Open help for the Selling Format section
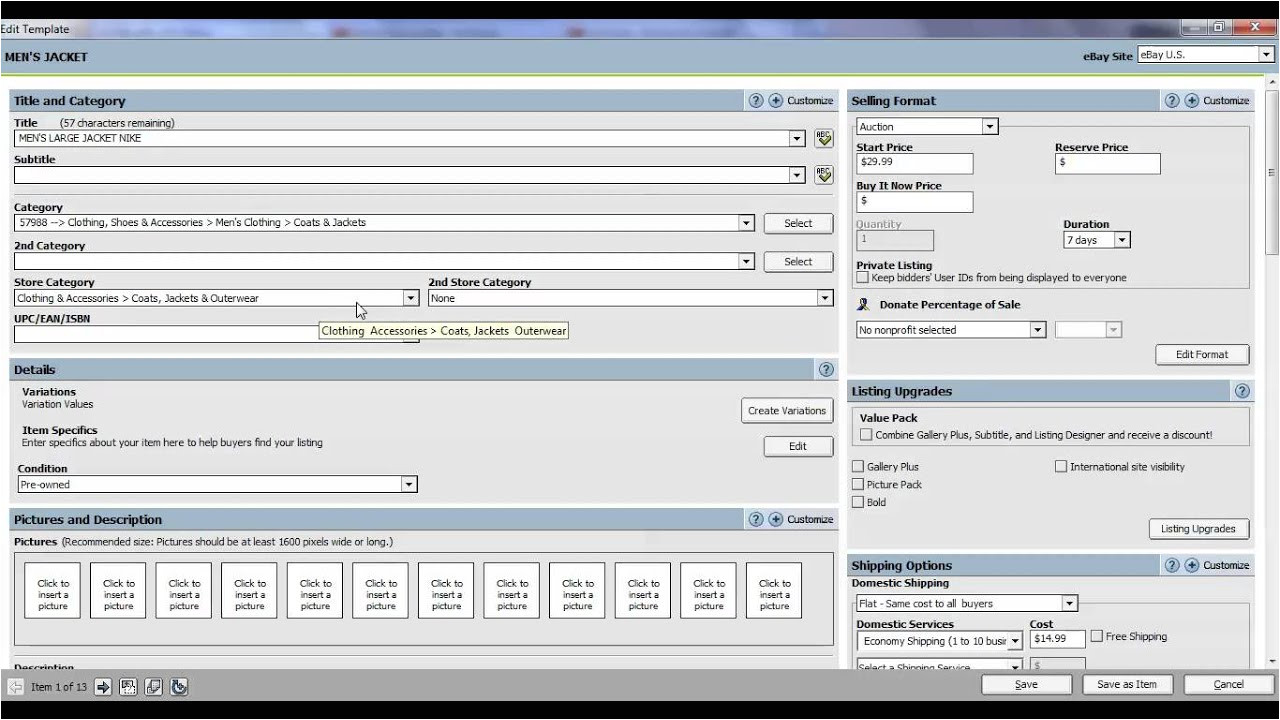The height and width of the screenshot is (720, 1280). (1172, 100)
